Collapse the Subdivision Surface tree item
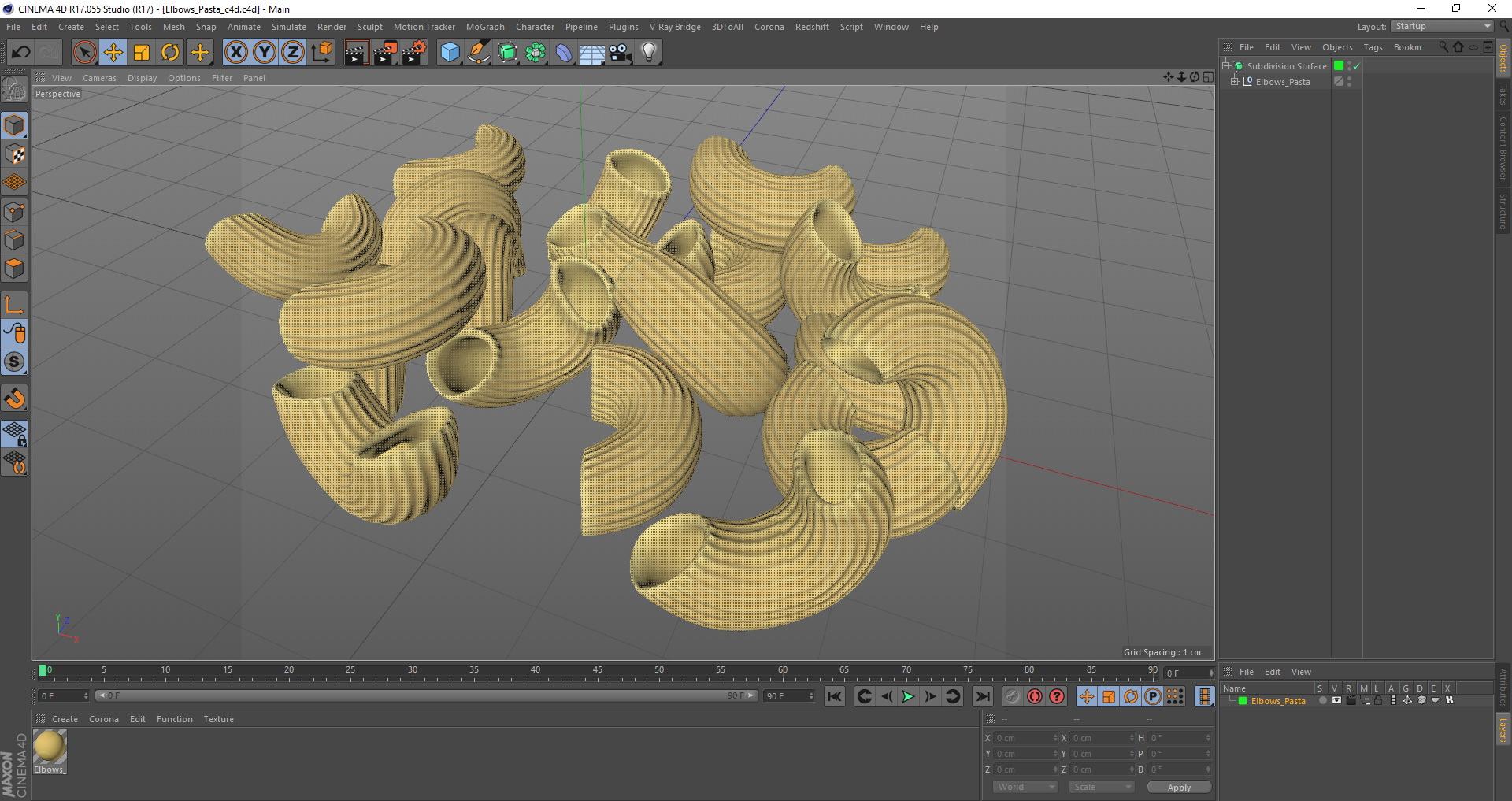Screen dimensions: 1512x801 point(1226,66)
